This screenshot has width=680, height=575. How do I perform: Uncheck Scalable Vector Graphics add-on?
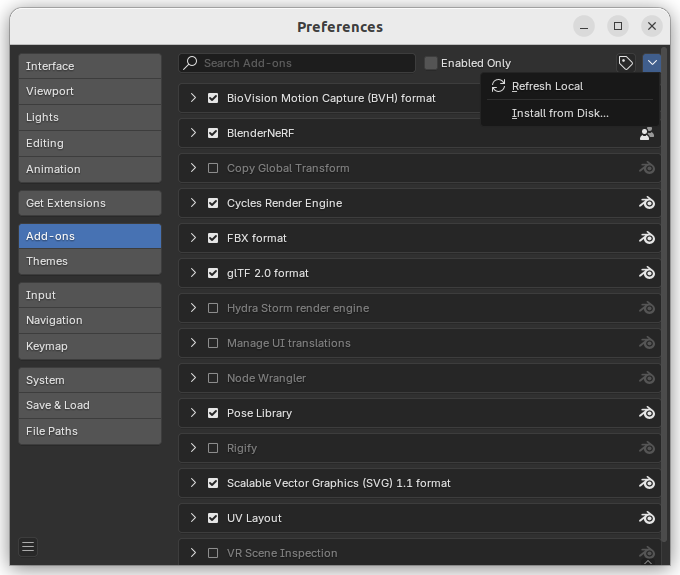(213, 483)
